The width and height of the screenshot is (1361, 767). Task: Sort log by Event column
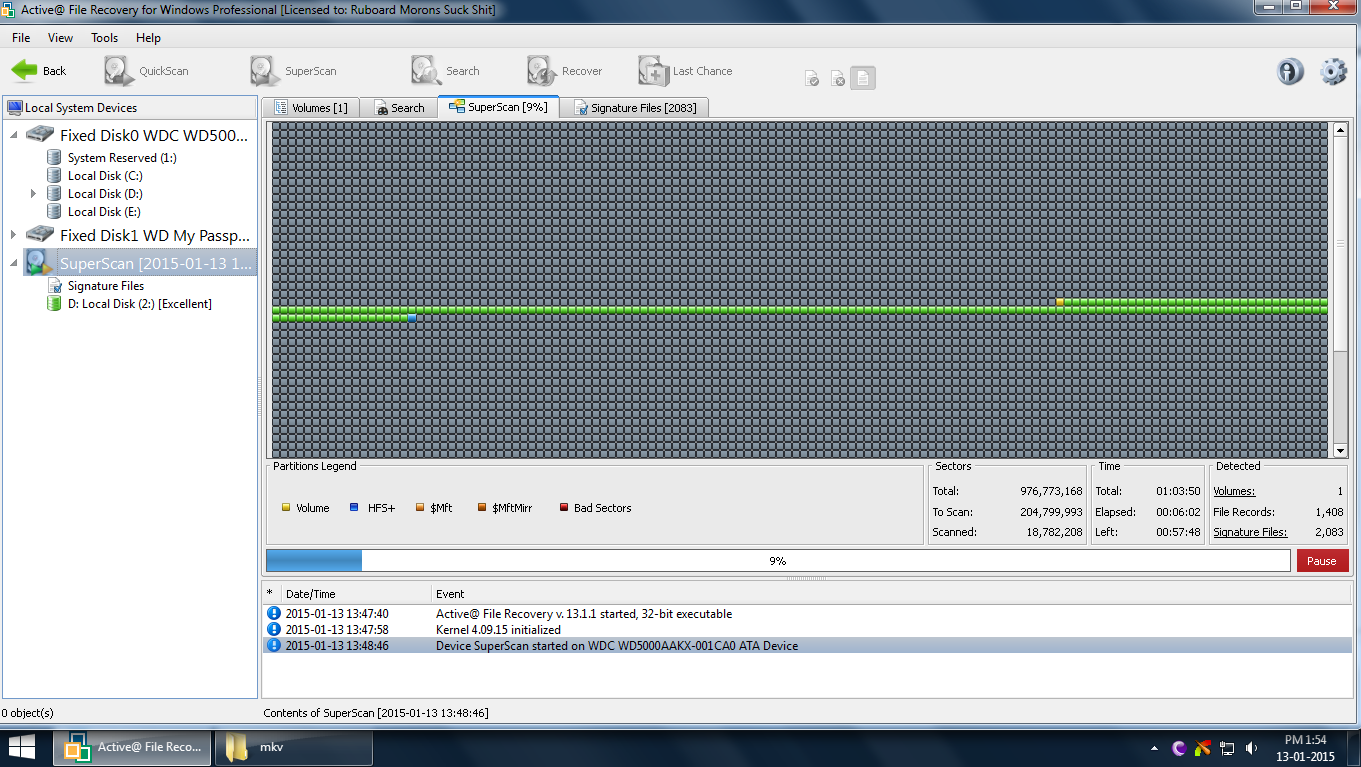tap(892, 593)
